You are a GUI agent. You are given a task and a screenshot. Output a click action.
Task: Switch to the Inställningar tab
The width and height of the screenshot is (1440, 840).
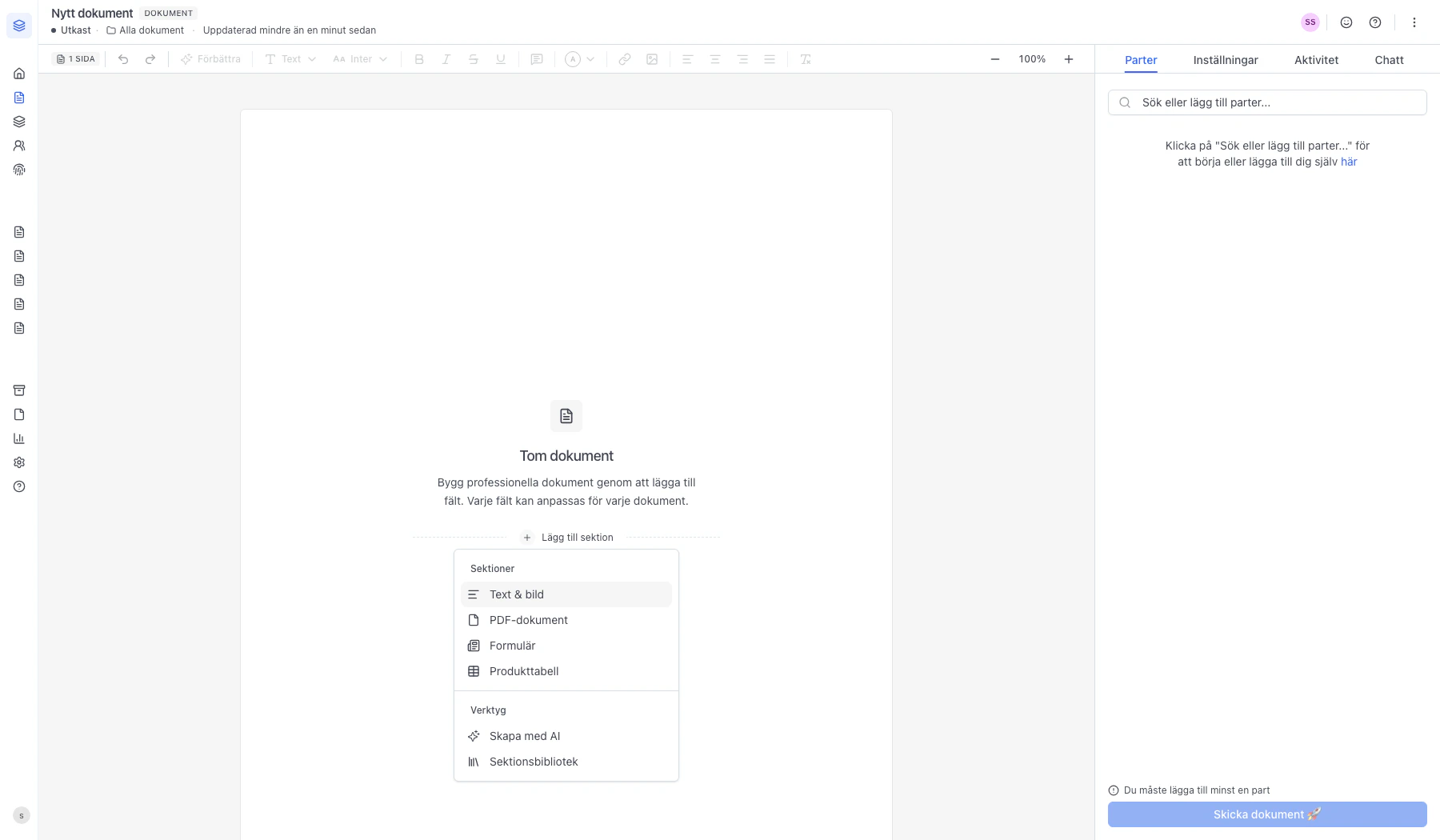(x=1226, y=60)
